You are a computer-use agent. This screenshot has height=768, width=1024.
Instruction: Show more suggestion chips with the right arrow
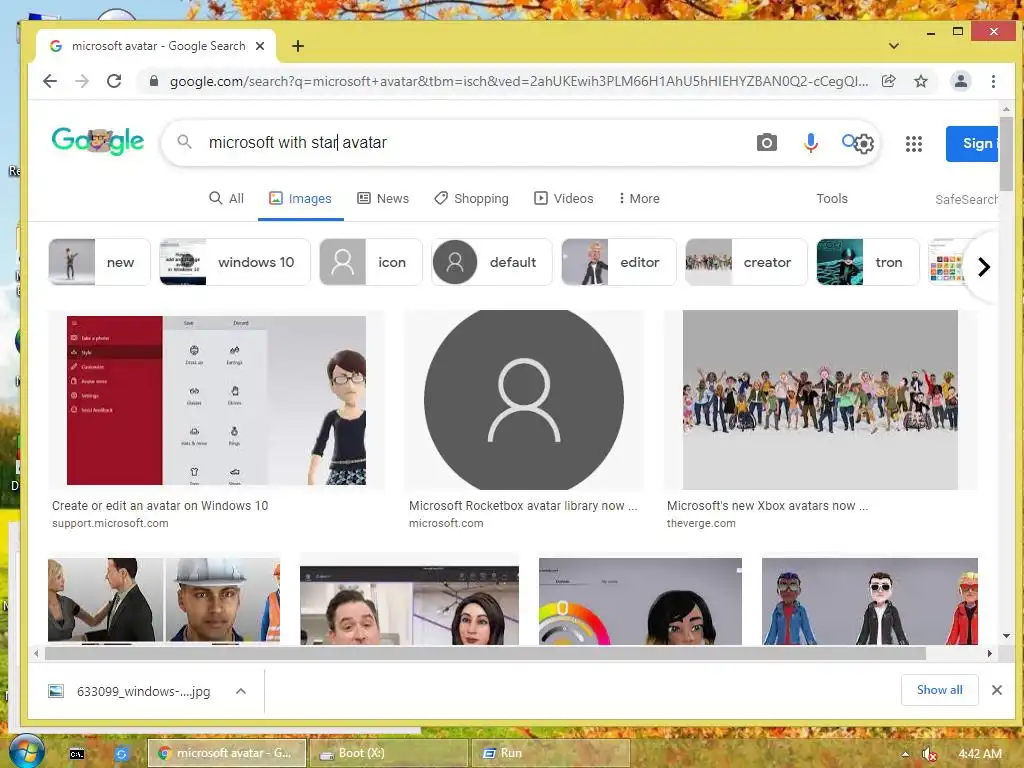pyautogui.click(x=984, y=266)
